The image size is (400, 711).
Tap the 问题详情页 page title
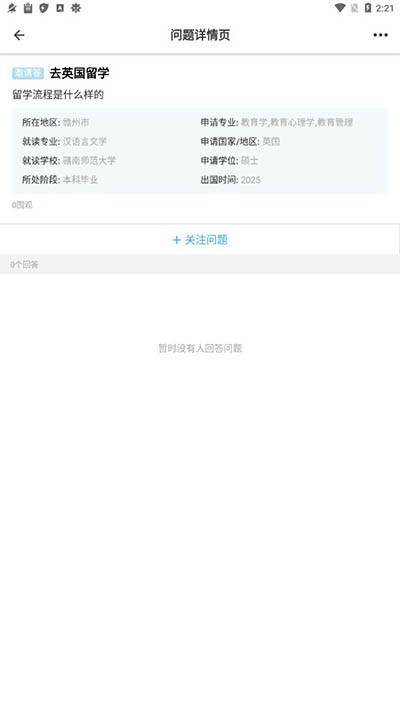(200, 35)
